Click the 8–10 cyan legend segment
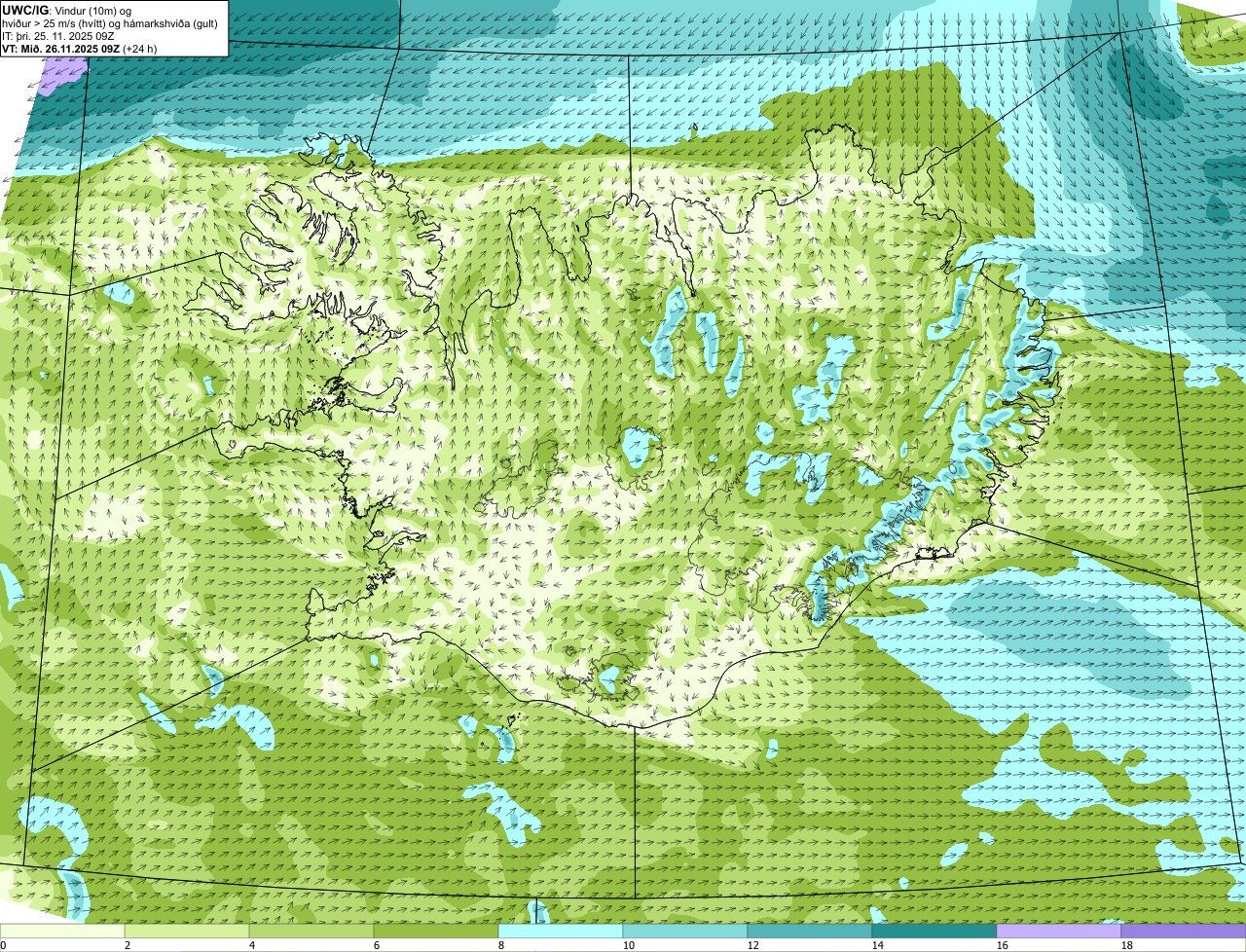 tap(561, 932)
